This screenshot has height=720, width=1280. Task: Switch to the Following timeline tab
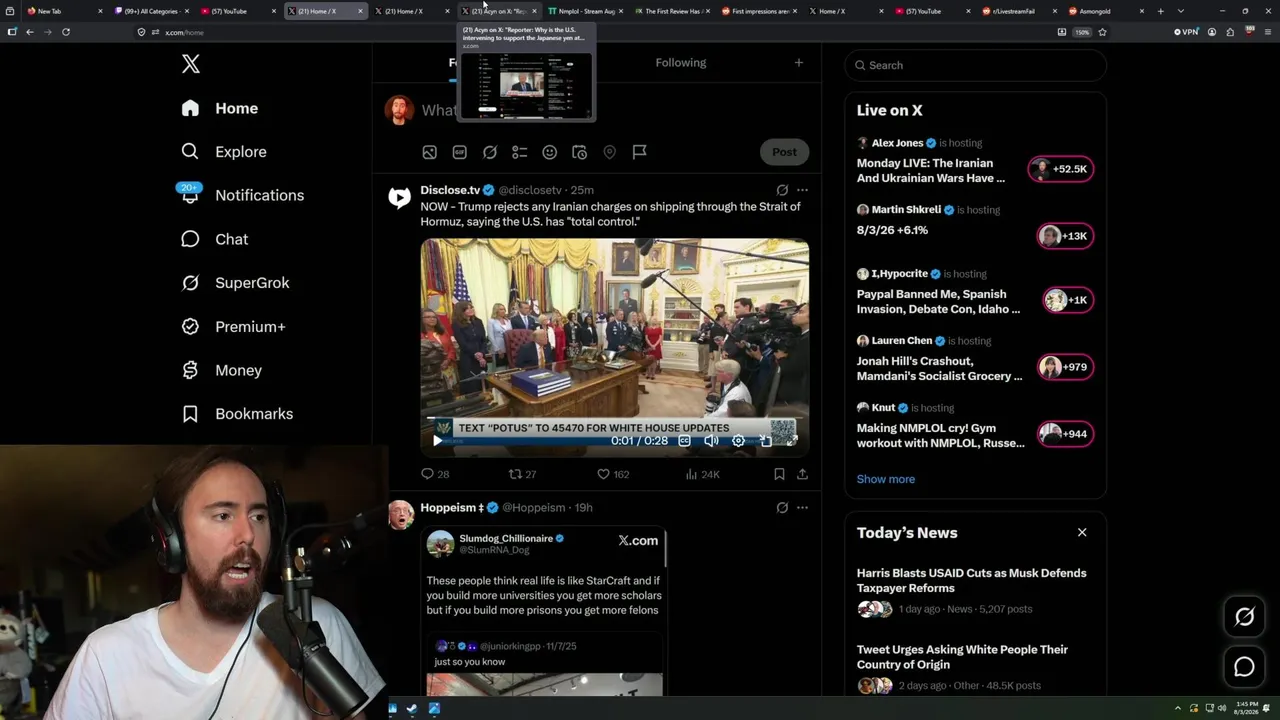(681, 63)
